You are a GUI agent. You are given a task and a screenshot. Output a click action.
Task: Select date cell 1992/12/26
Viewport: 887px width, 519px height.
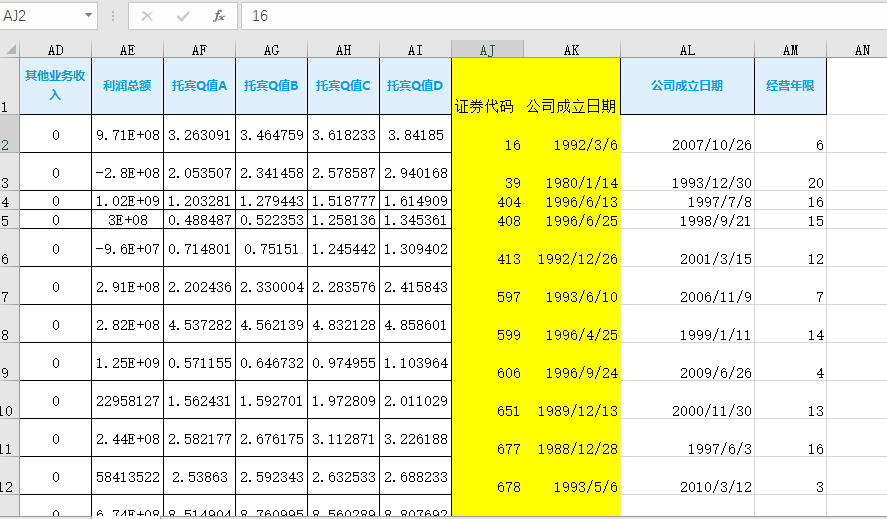pos(571,248)
